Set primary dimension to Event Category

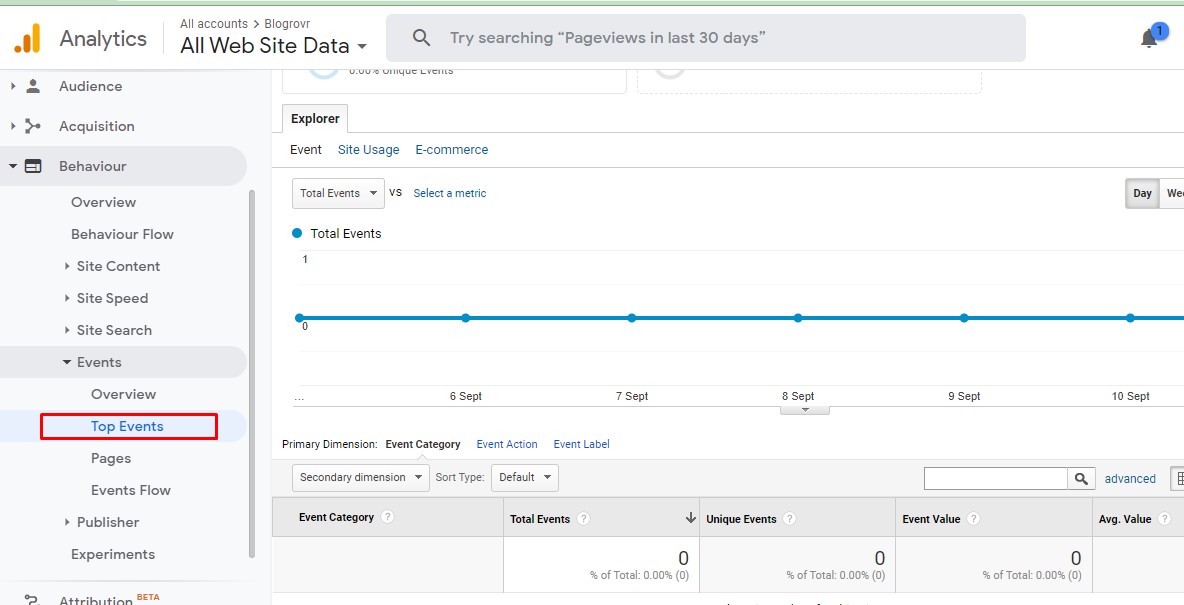click(423, 444)
